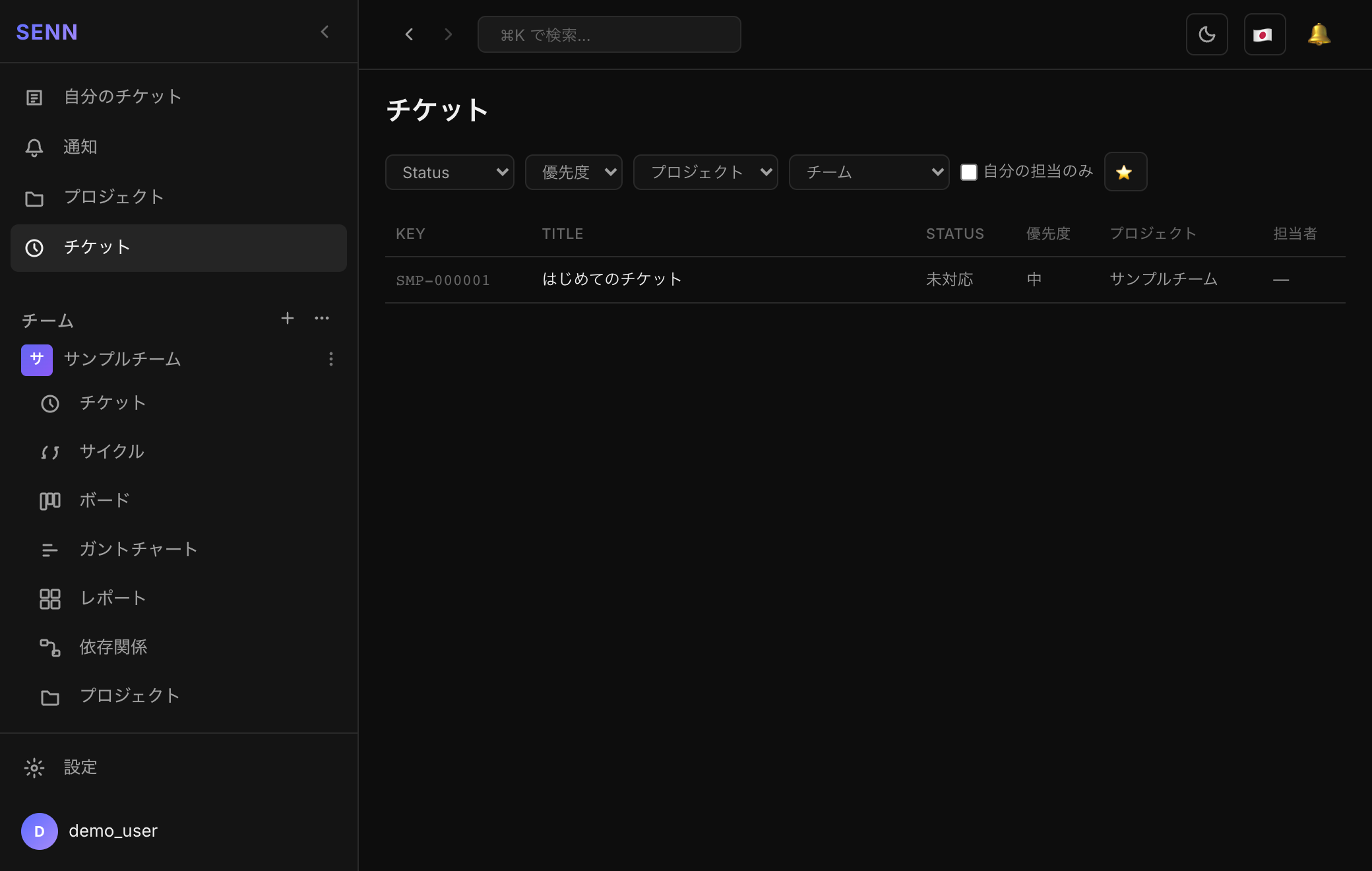Click the 中 priority cell

tap(1034, 280)
